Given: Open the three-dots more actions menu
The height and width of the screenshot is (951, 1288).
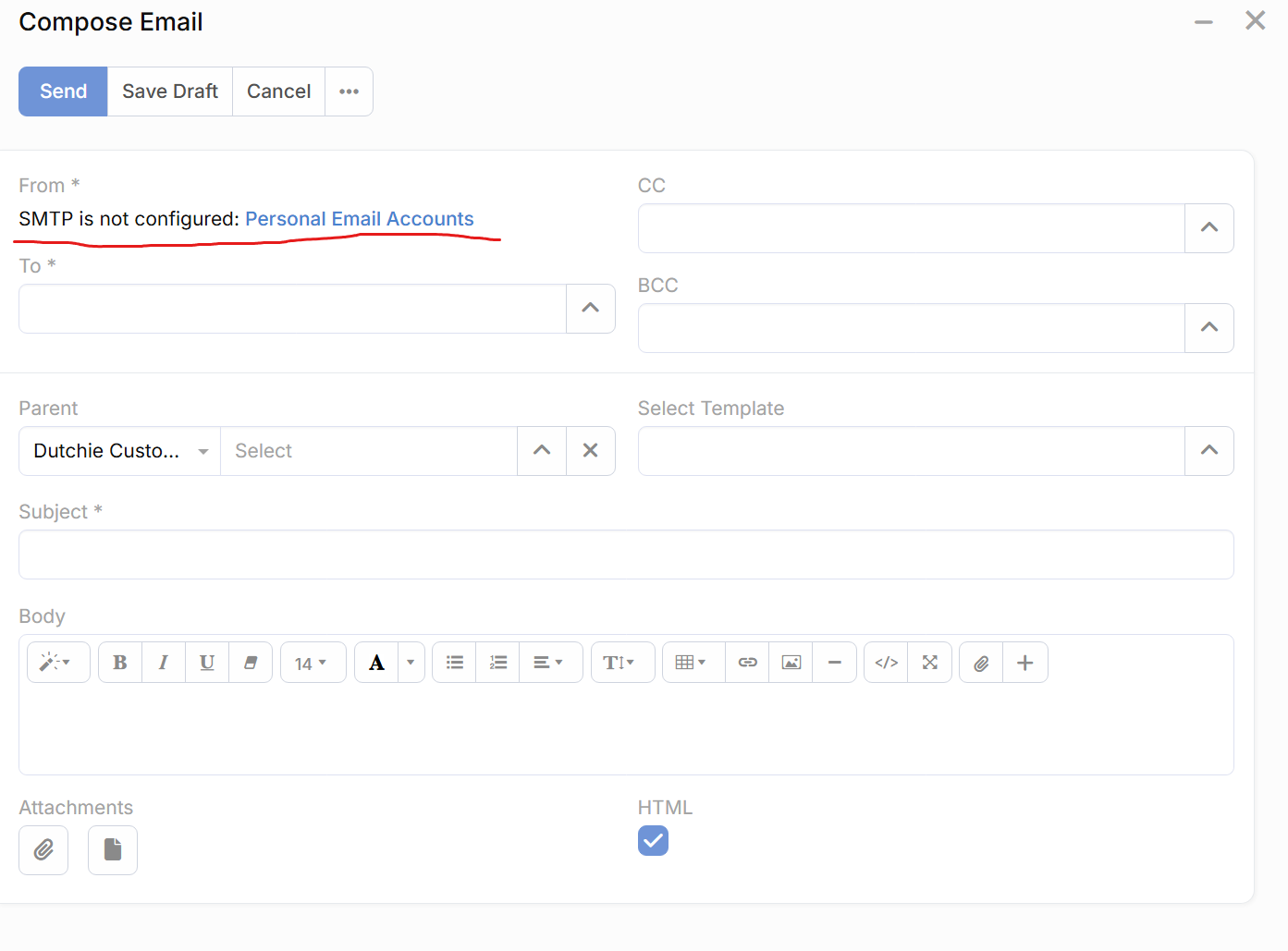Looking at the screenshot, I should (x=349, y=91).
